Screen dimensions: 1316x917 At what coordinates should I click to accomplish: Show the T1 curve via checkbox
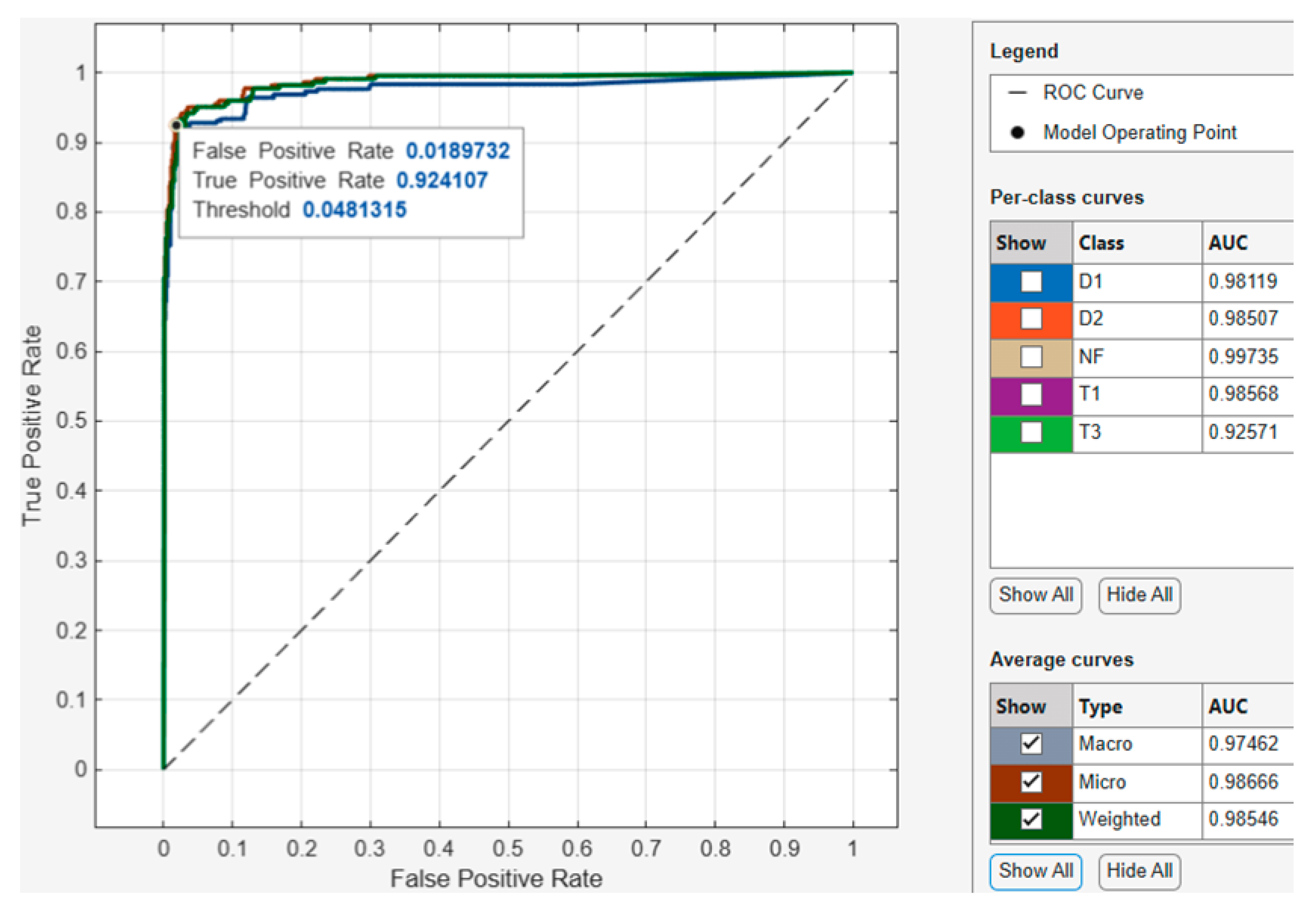(x=1031, y=395)
